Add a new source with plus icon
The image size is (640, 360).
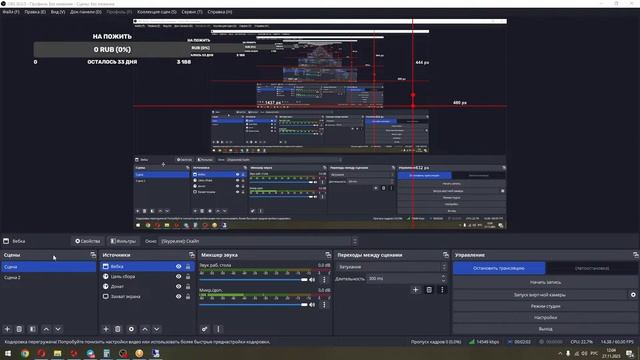(x=106, y=329)
